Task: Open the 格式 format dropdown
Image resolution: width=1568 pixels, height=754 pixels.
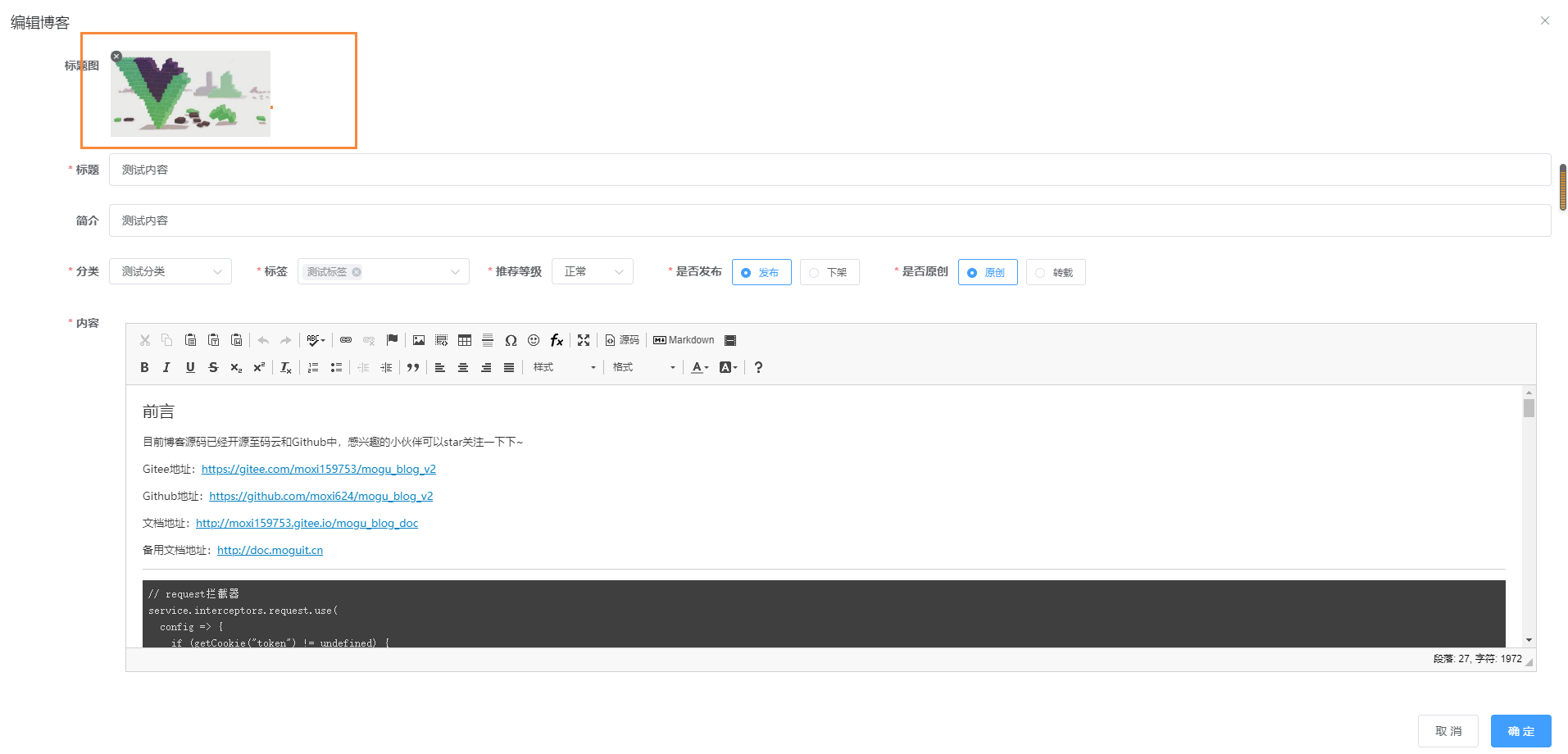Action: coord(643,367)
